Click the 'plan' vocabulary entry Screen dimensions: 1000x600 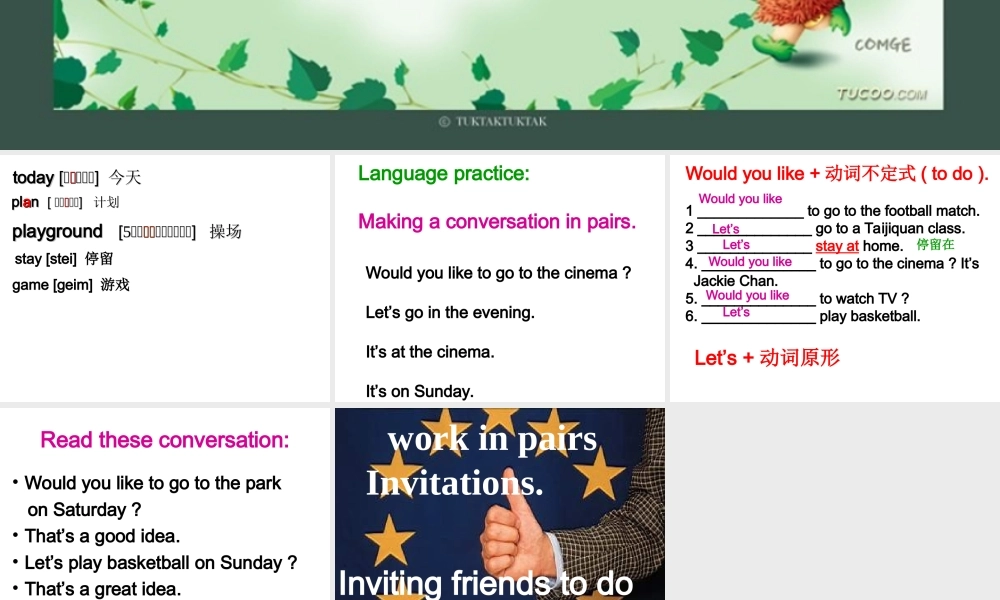[x=65, y=202]
